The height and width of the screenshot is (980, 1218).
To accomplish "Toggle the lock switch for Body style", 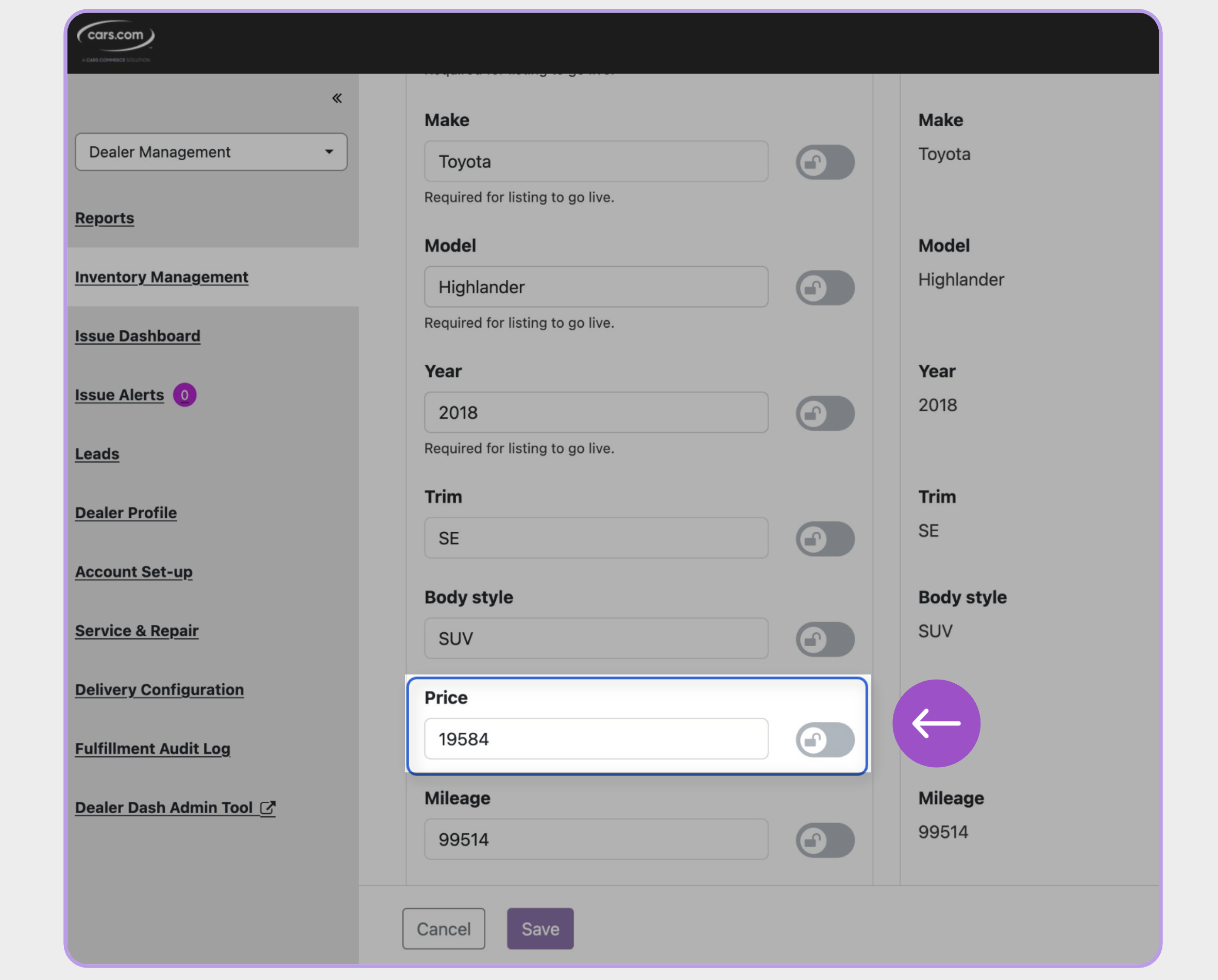I will [825, 639].
